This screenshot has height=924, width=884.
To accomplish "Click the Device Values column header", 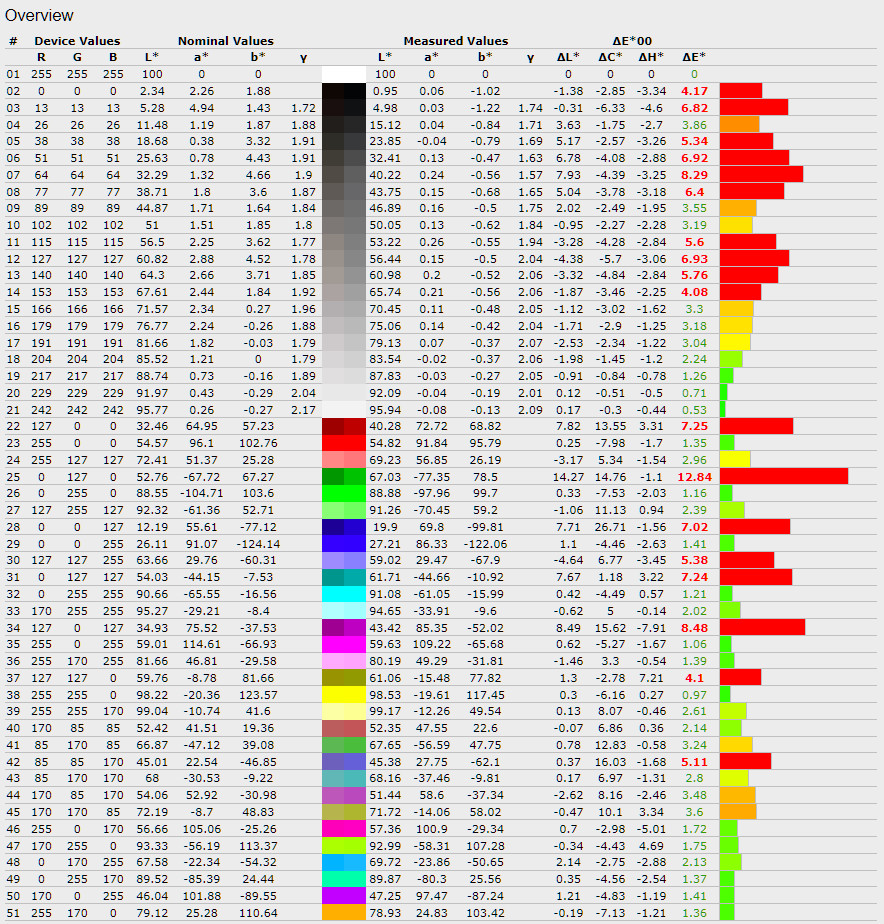I will coord(77,41).
